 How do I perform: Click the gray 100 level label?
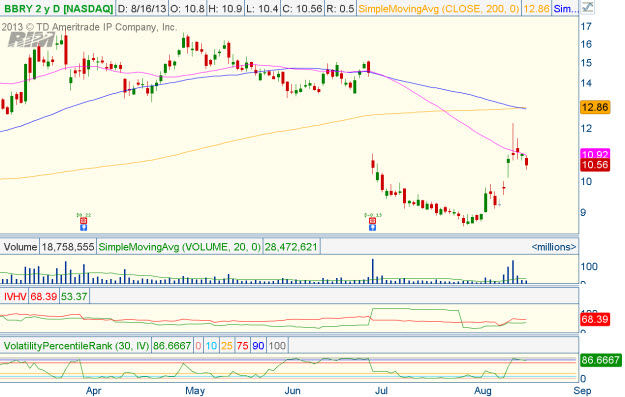pyautogui.click(x=277, y=346)
